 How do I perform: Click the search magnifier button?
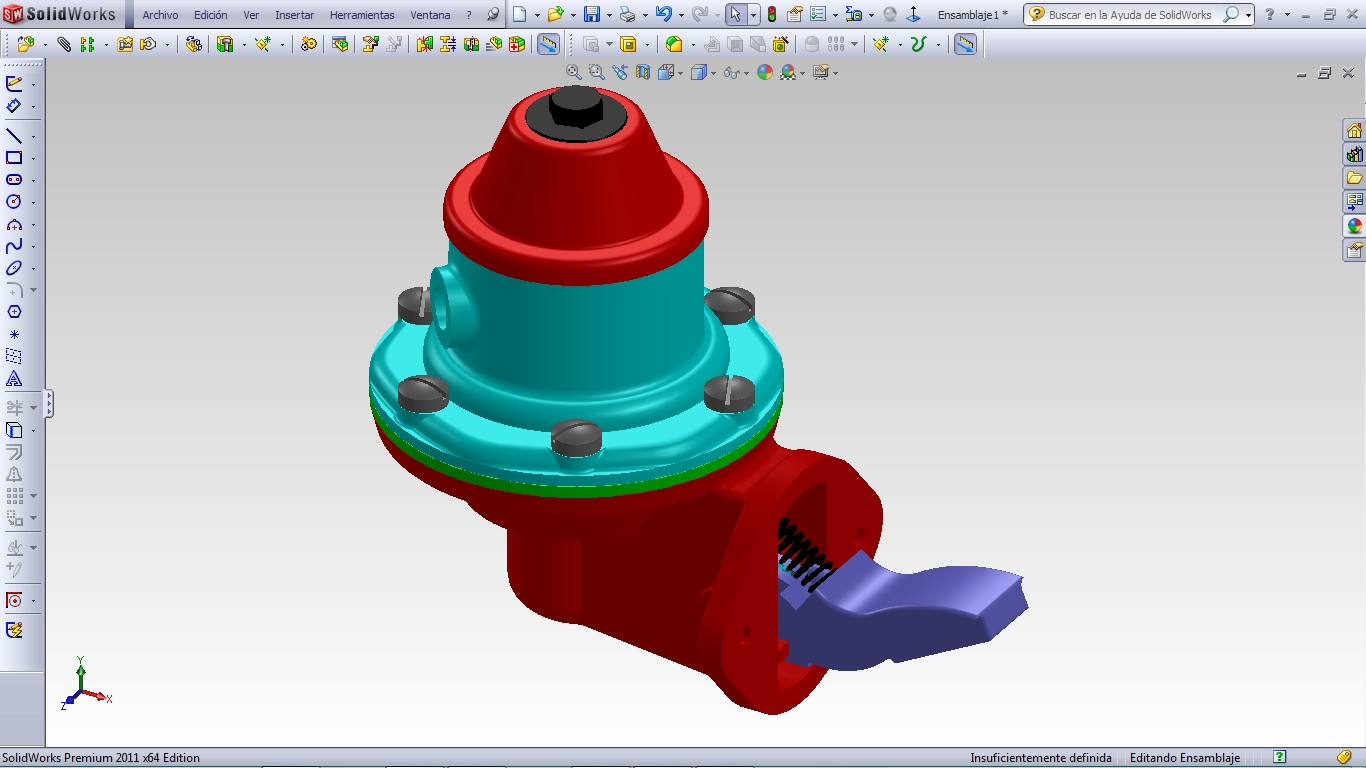coord(1231,15)
